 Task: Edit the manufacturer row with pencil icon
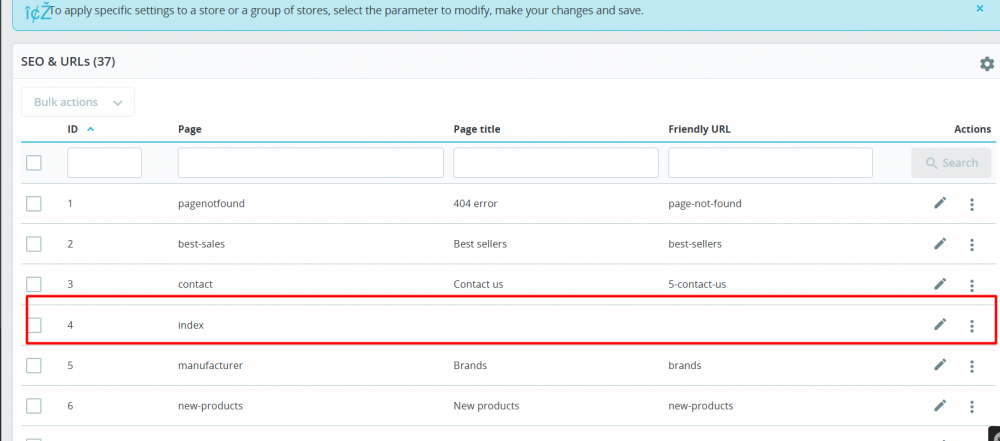pos(939,365)
